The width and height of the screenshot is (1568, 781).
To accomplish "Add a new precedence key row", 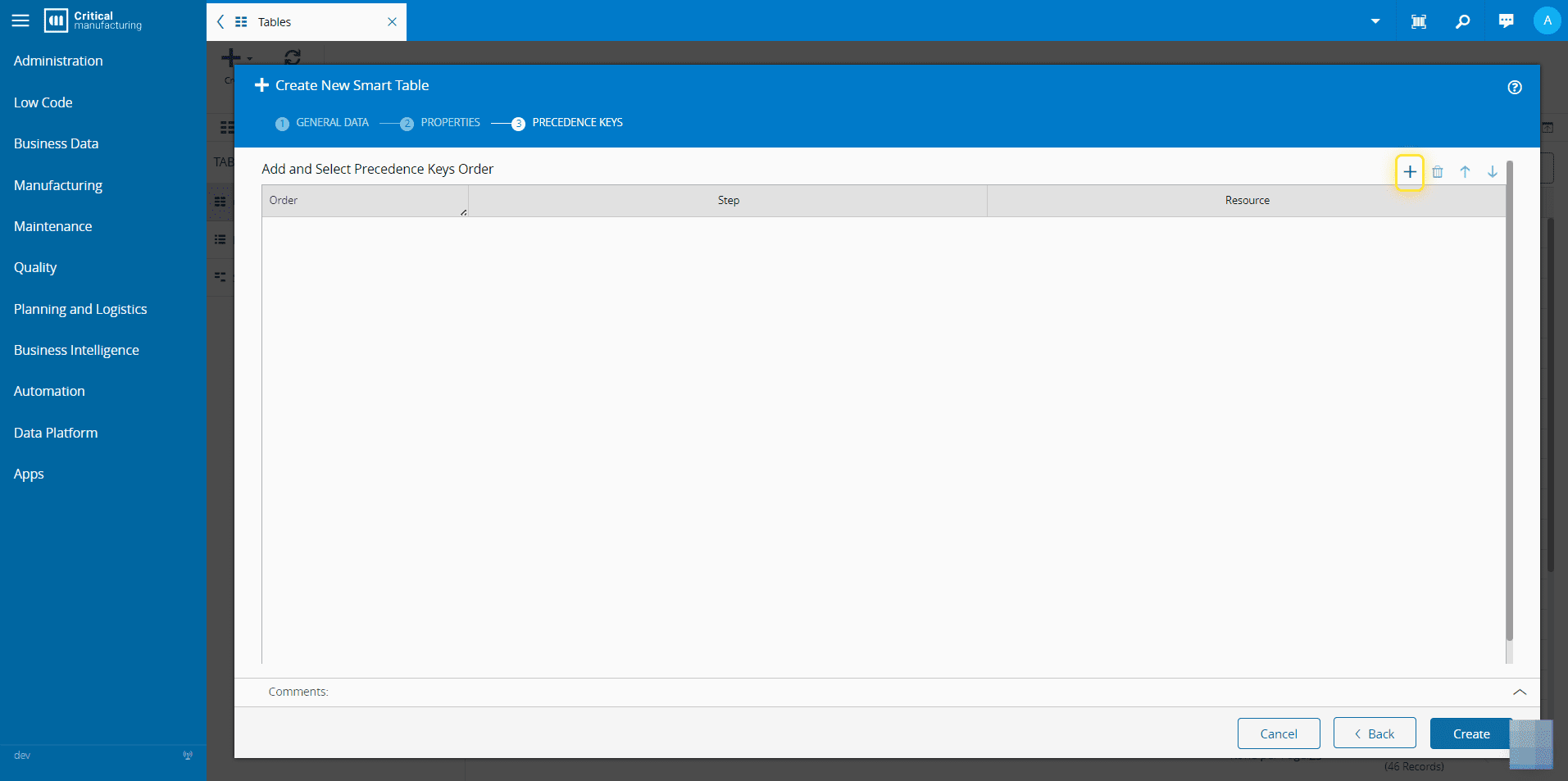I will coord(1410,172).
